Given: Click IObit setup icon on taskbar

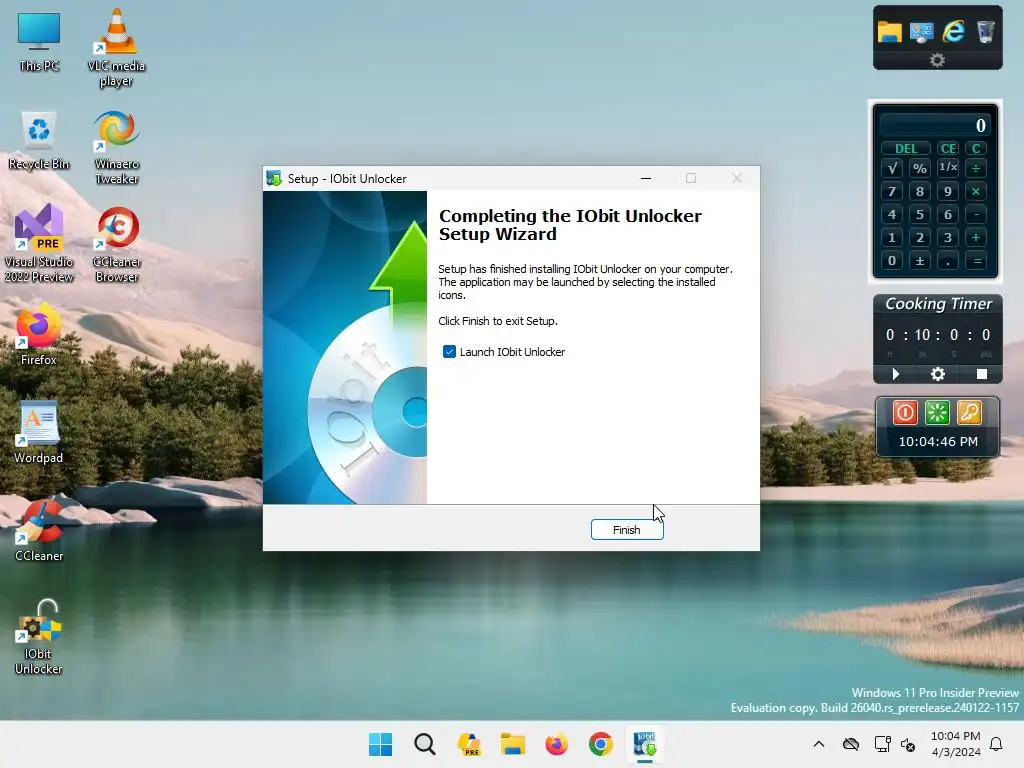Looking at the screenshot, I should click(645, 744).
